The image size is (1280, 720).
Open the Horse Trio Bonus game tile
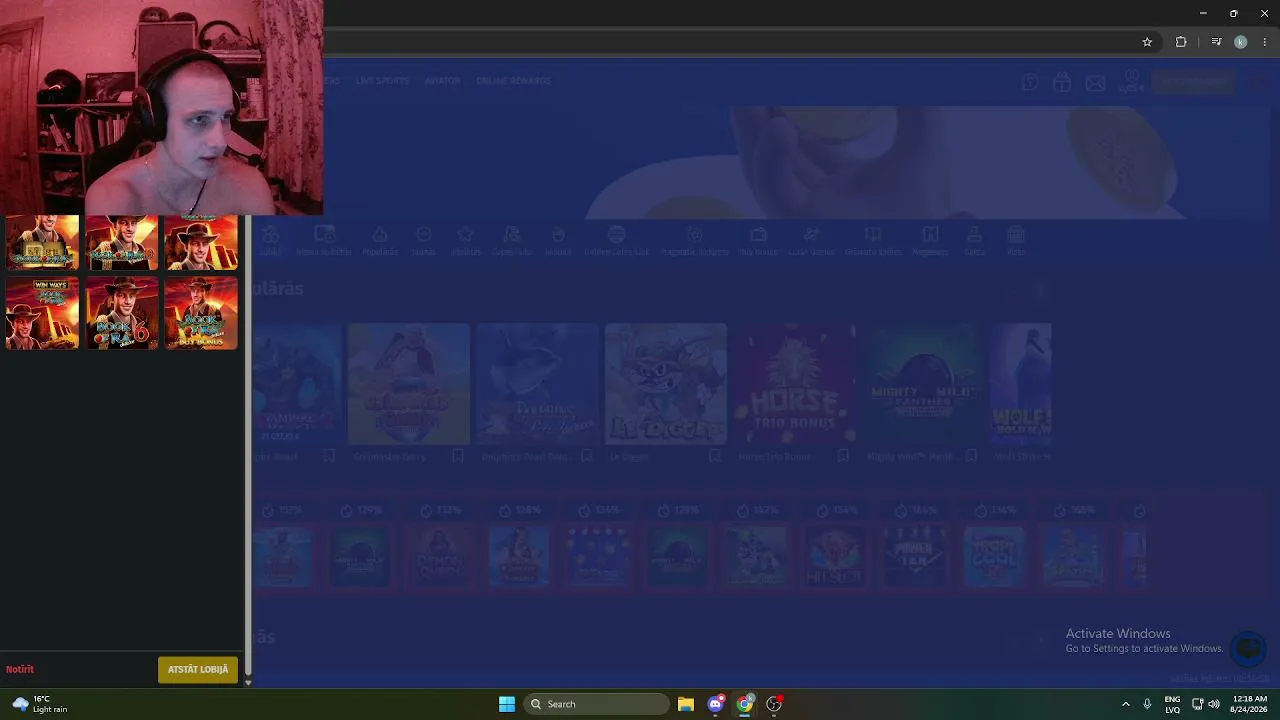point(794,384)
